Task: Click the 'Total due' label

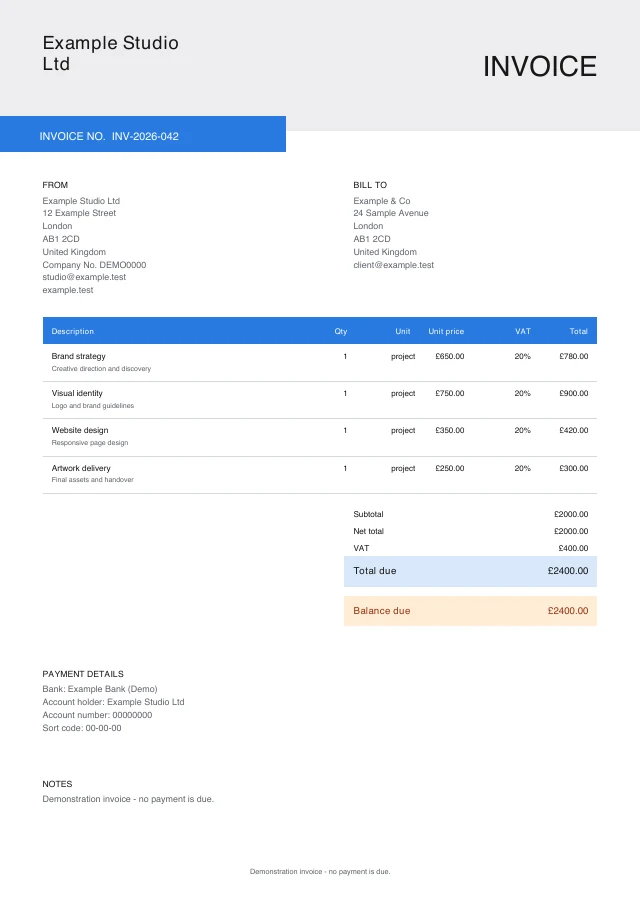Action: click(x=374, y=570)
